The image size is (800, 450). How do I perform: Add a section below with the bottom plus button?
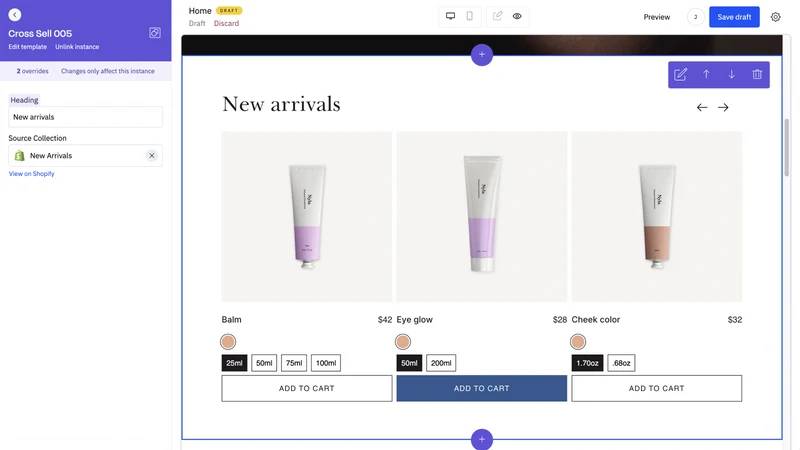[x=482, y=439]
